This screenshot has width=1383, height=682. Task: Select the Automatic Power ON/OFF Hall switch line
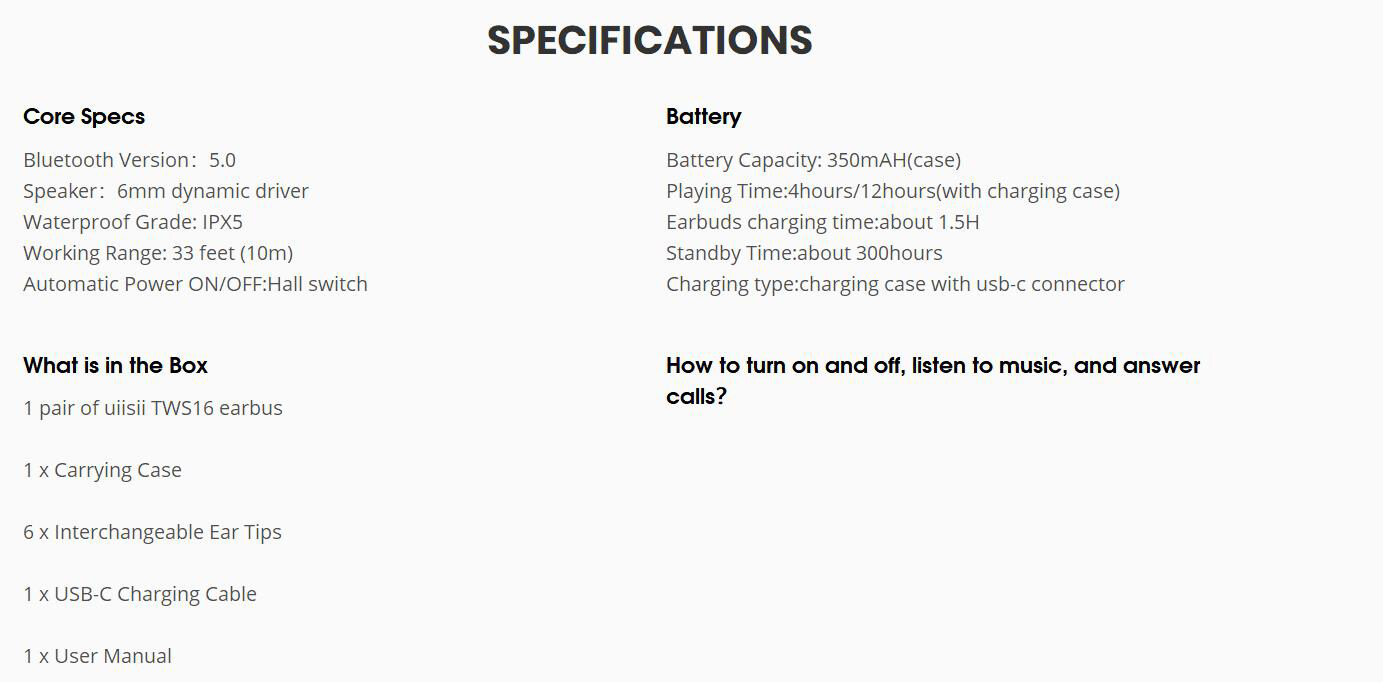pyautogui.click(x=195, y=284)
